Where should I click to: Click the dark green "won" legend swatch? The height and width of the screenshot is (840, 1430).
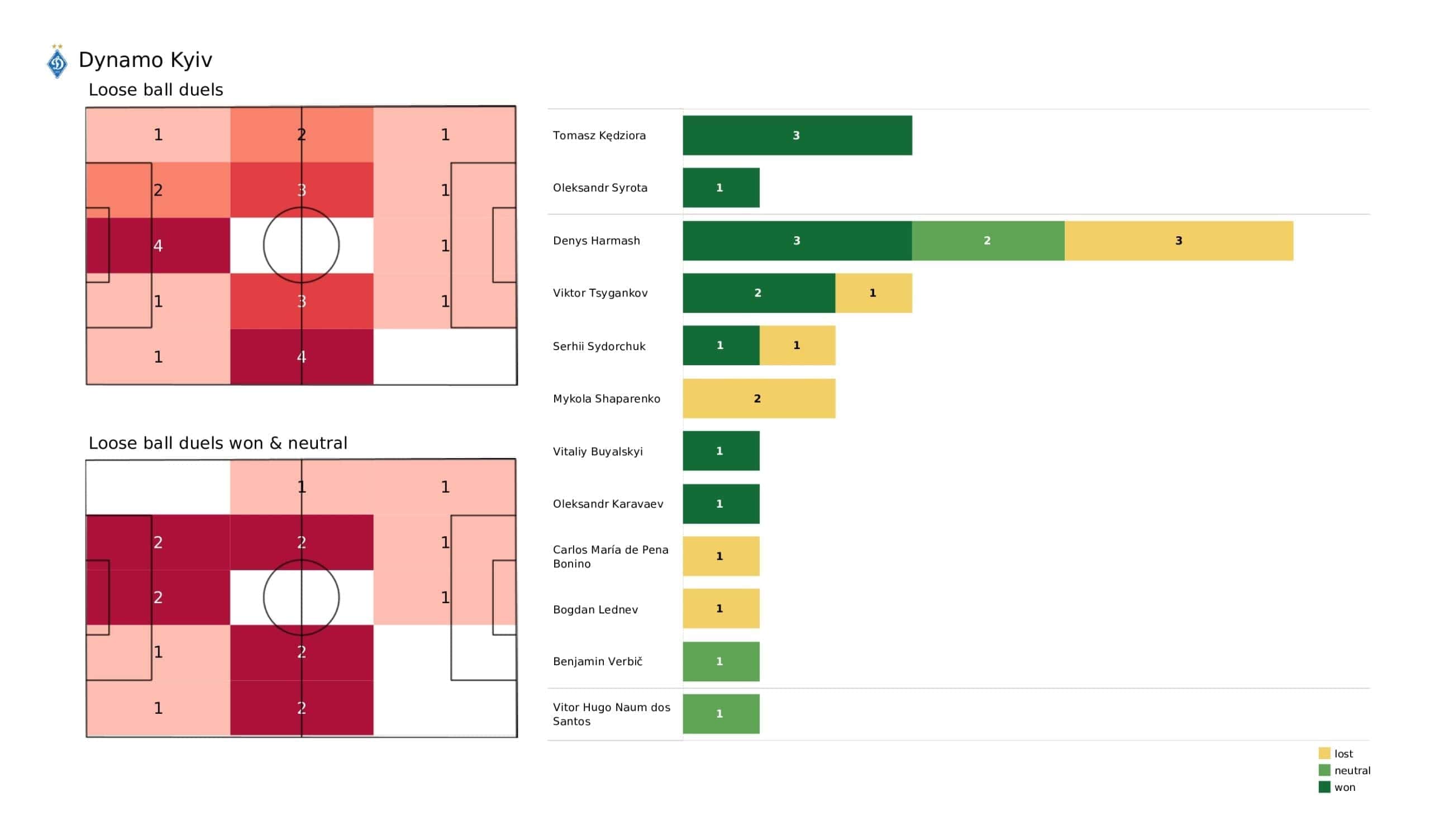[x=1324, y=787]
